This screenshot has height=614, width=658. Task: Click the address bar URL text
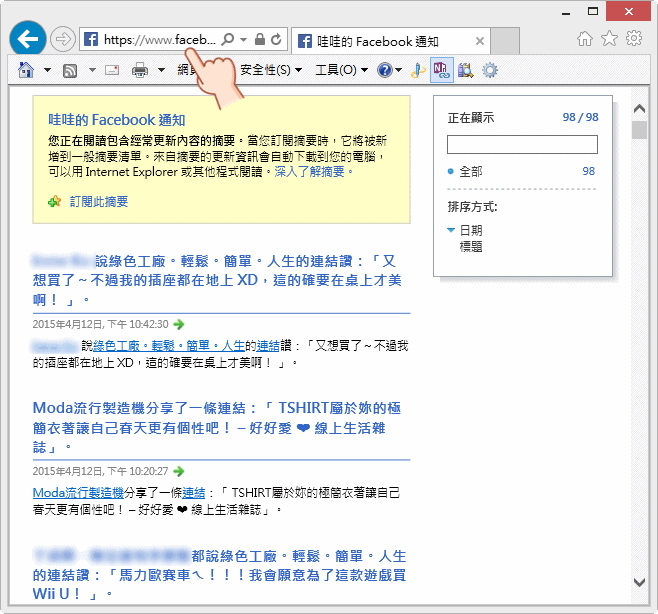(x=160, y=40)
